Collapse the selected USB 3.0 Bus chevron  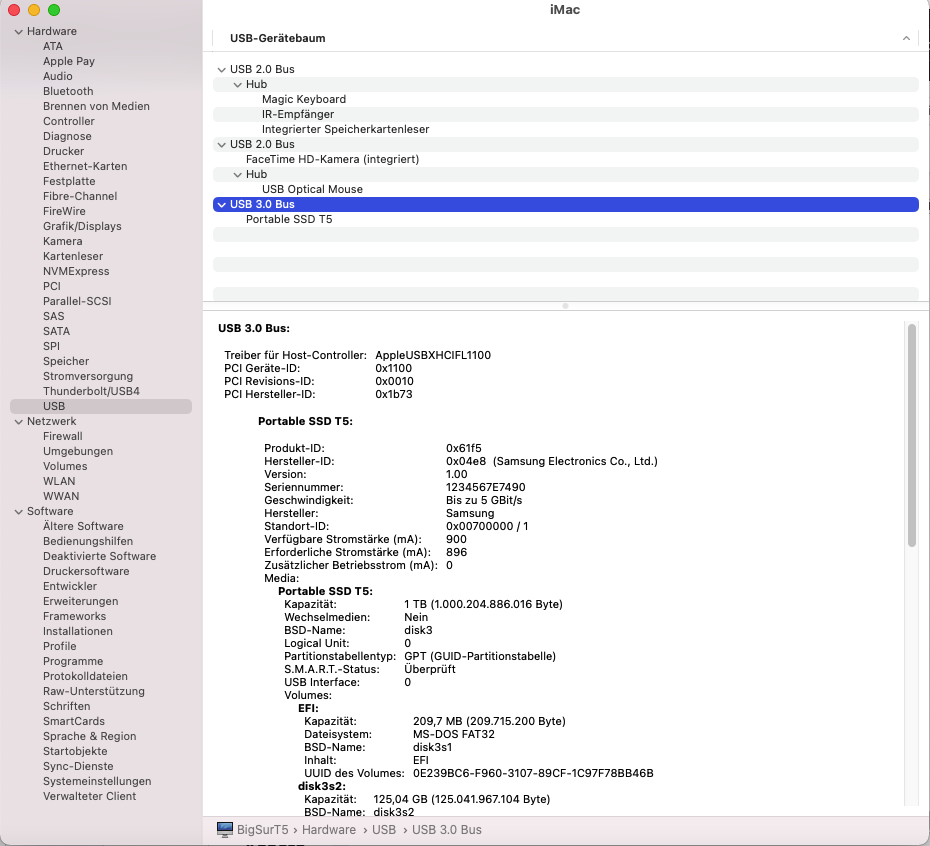pyautogui.click(x=221, y=205)
